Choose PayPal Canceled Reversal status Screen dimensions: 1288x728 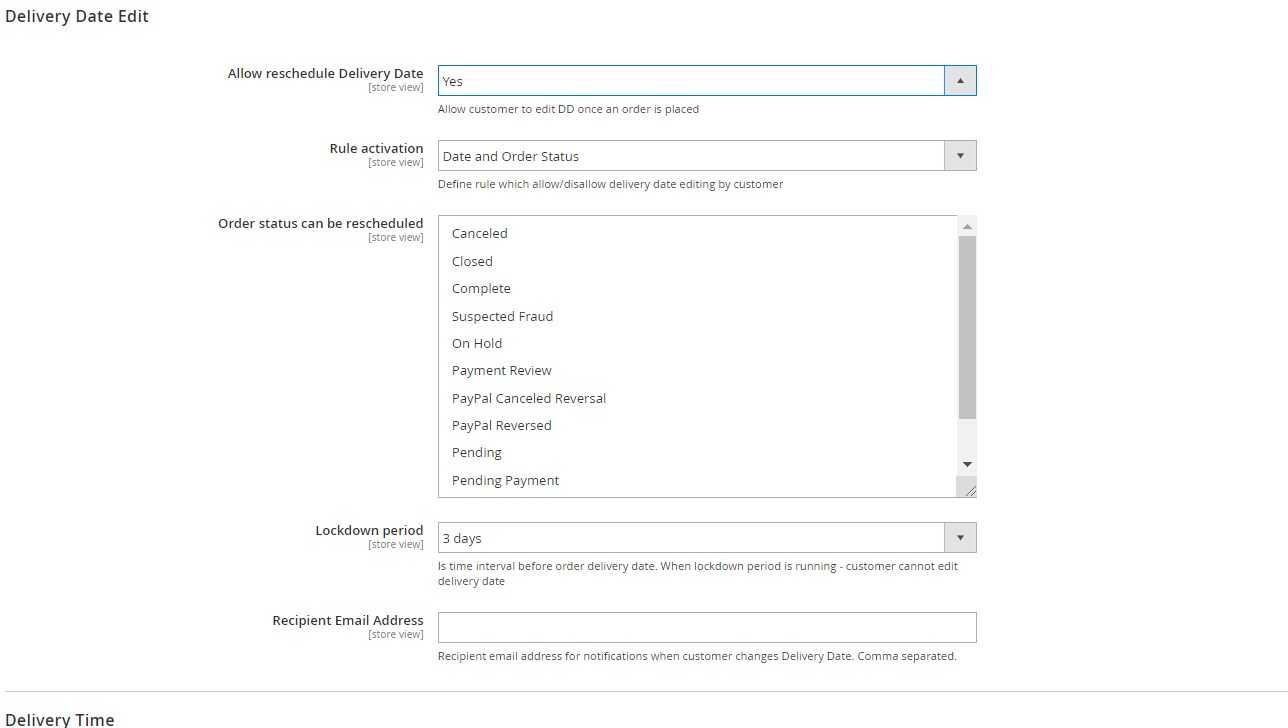[529, 398]
